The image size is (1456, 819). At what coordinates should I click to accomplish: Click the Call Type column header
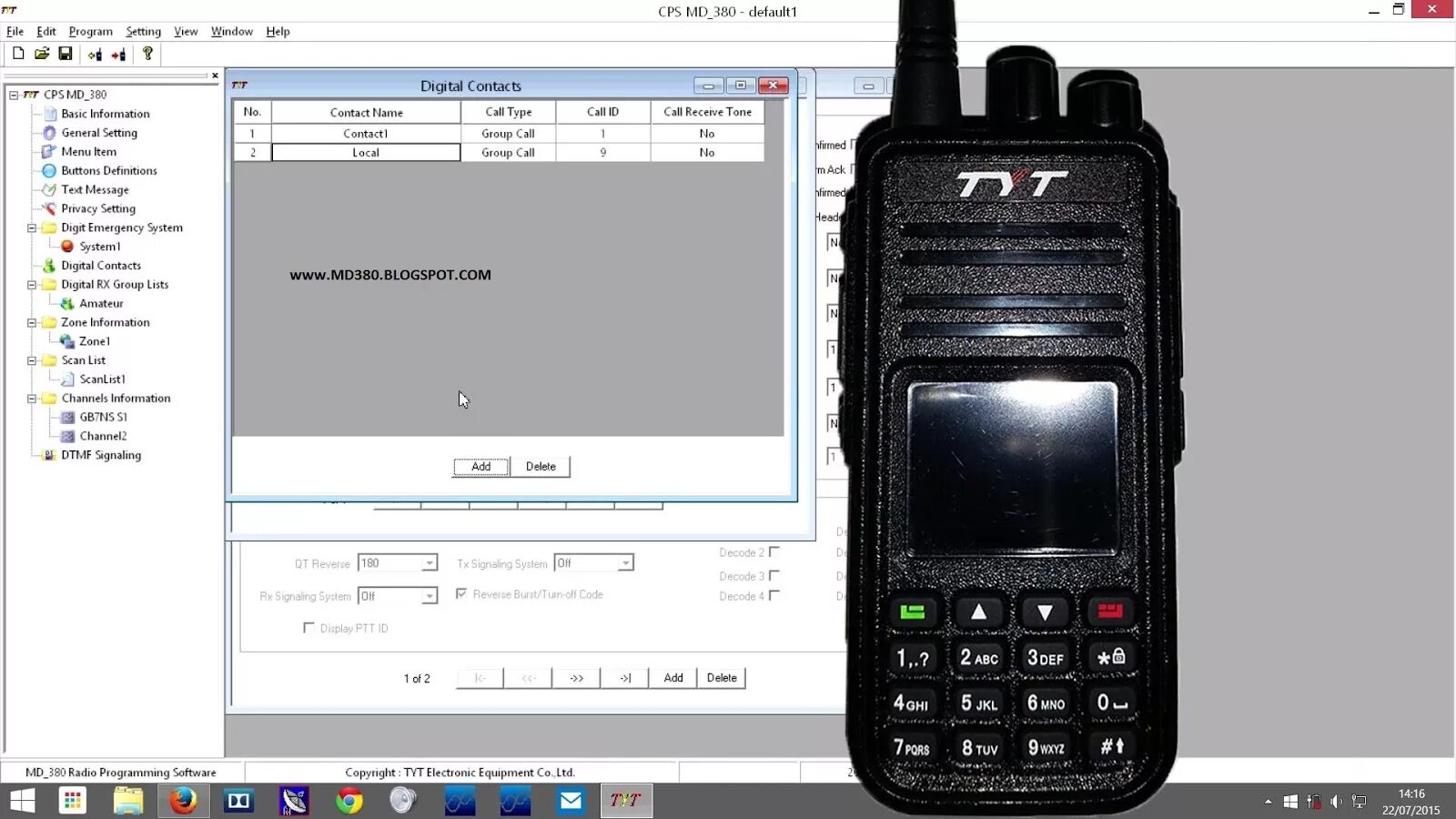508,112
